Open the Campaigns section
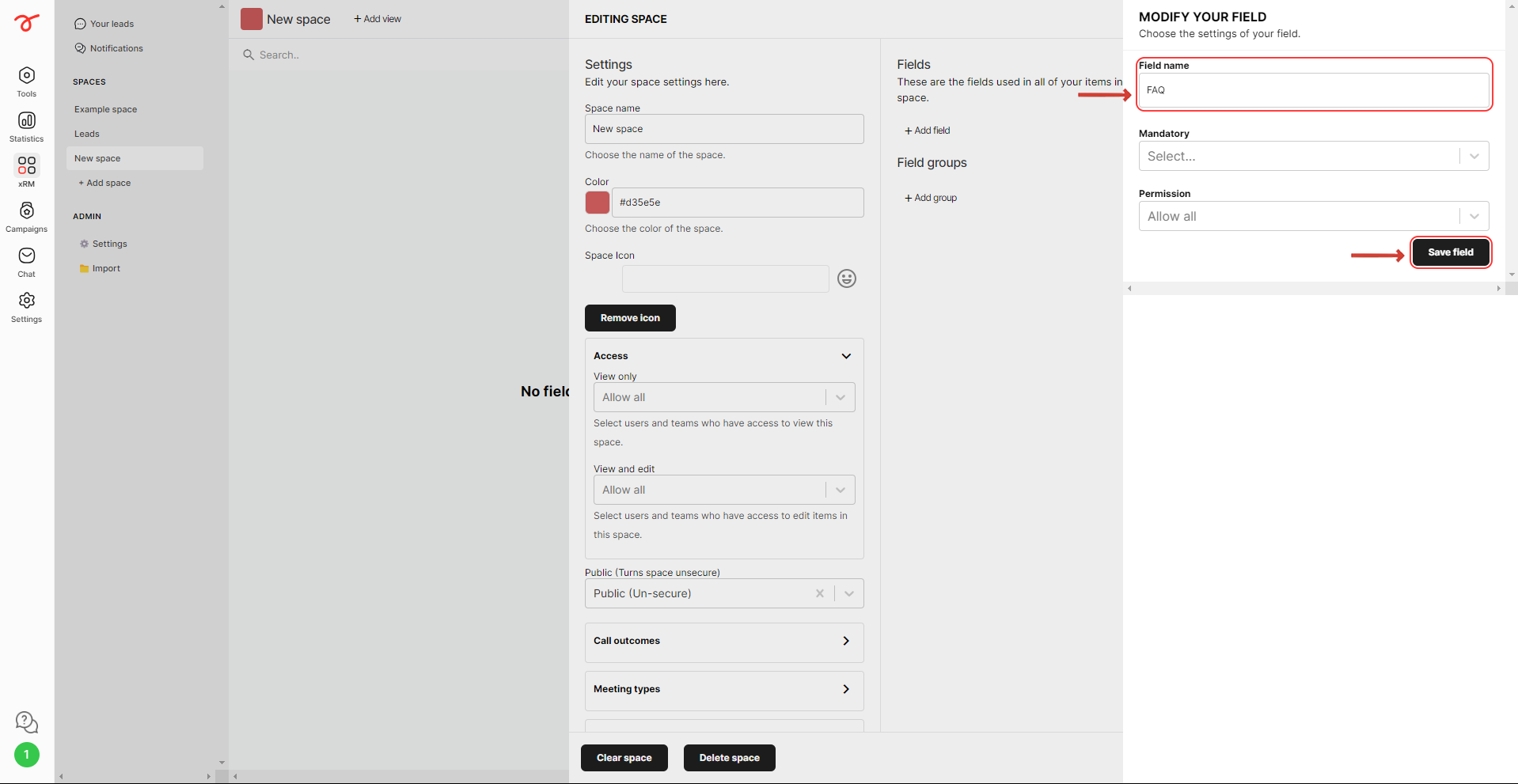This screenshot has width=1518, height=784. coord(26,217)
